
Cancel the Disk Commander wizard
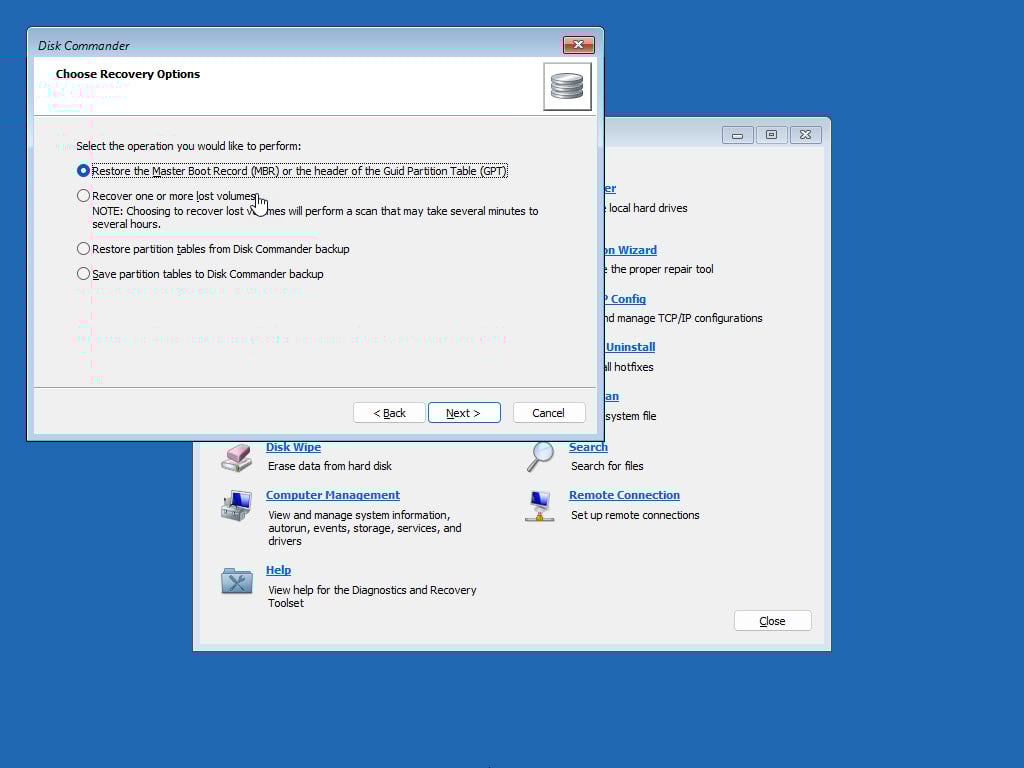tap(548, 413)
